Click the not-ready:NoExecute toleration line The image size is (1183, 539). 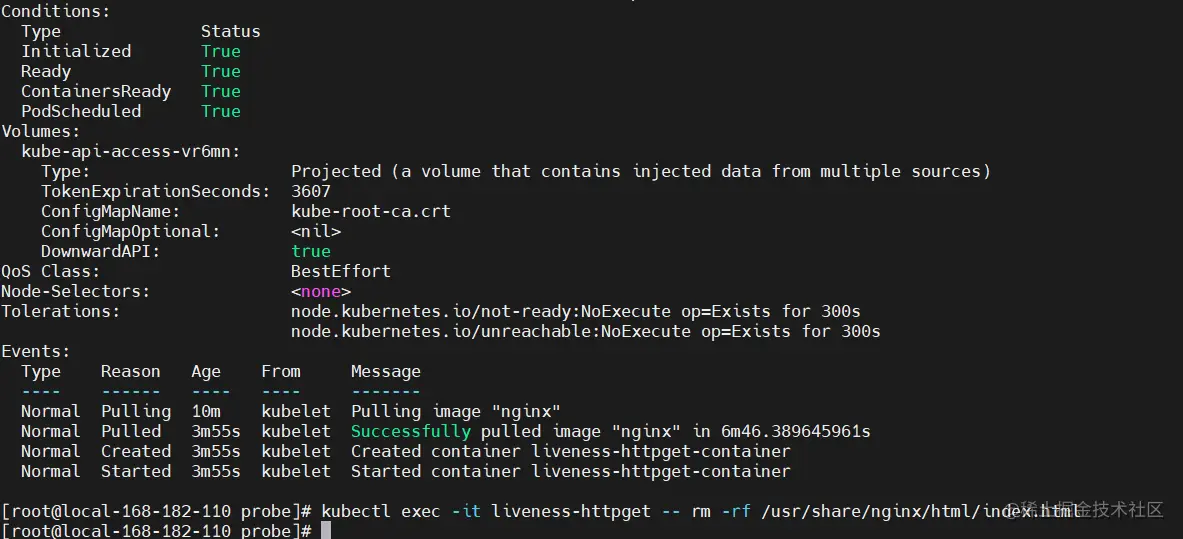pyautogui.click(x=576, y=311)
